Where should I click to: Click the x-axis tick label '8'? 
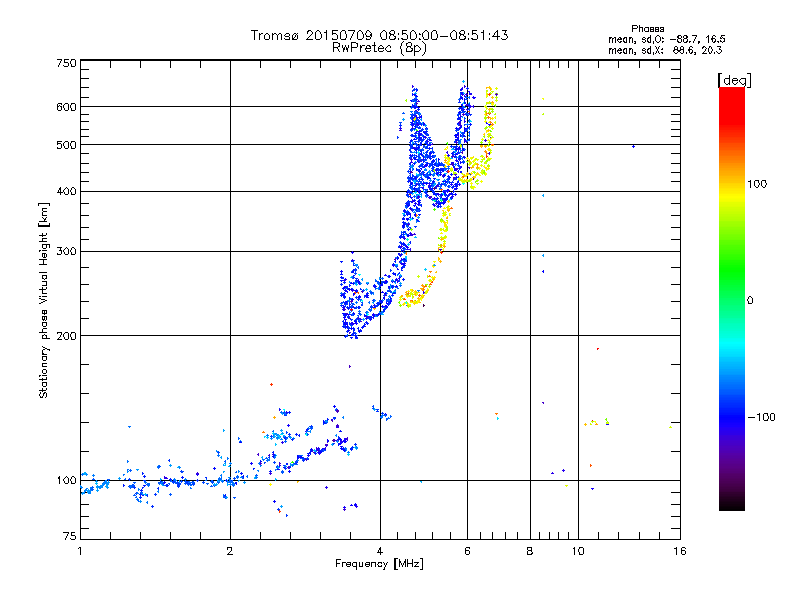tap(530, 551)
